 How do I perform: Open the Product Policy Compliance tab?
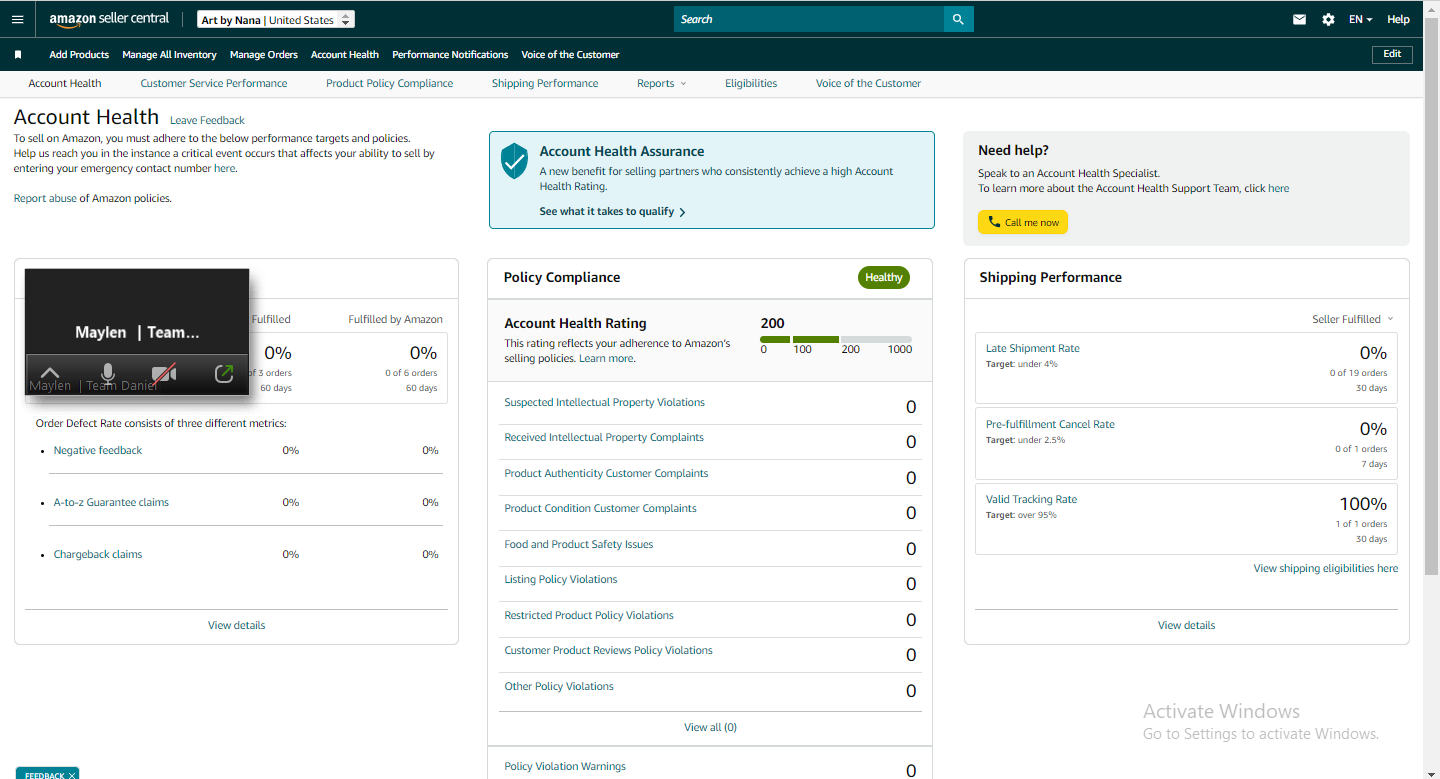(390, 83)
